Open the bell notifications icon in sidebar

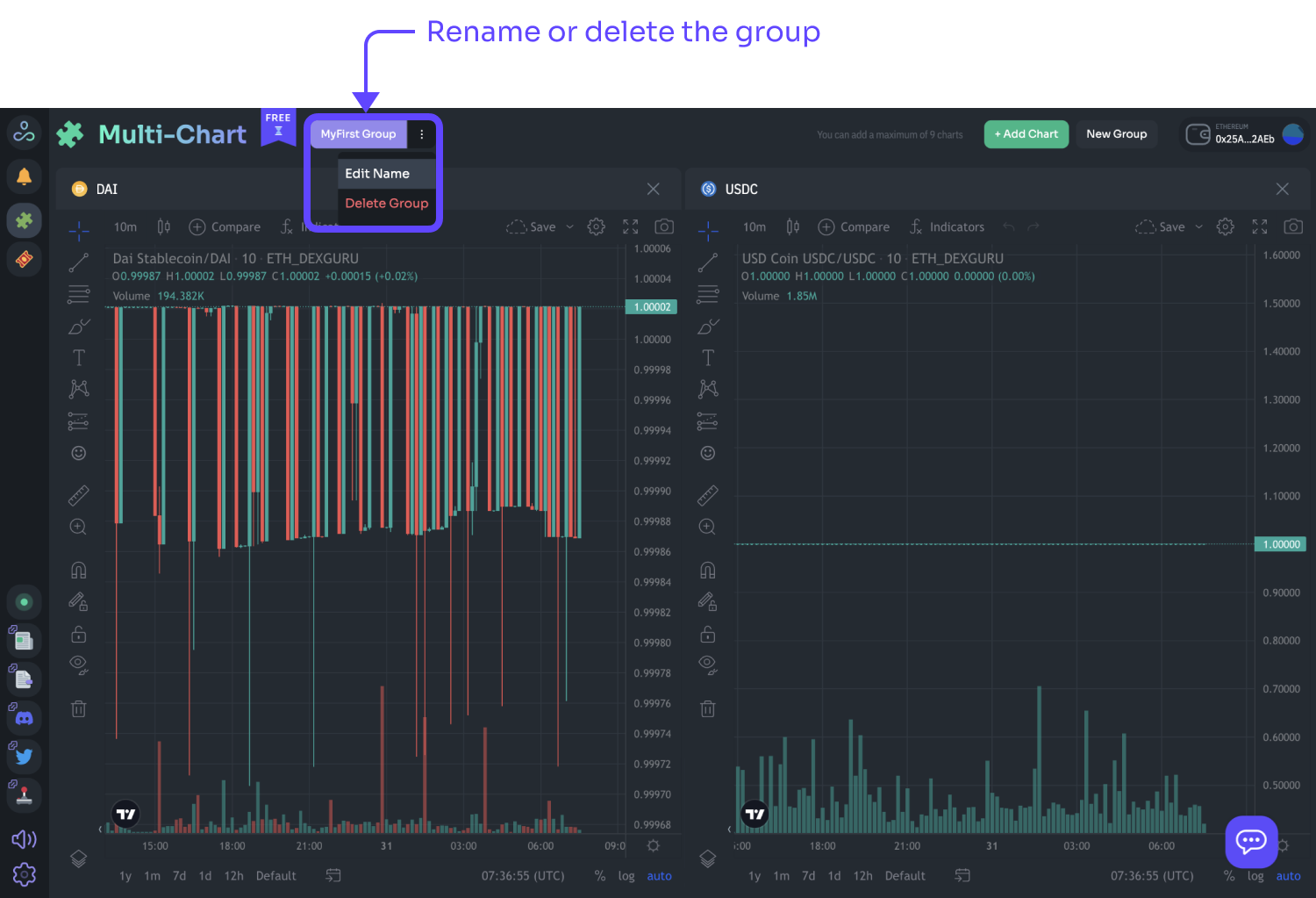(x=25, y=176)
